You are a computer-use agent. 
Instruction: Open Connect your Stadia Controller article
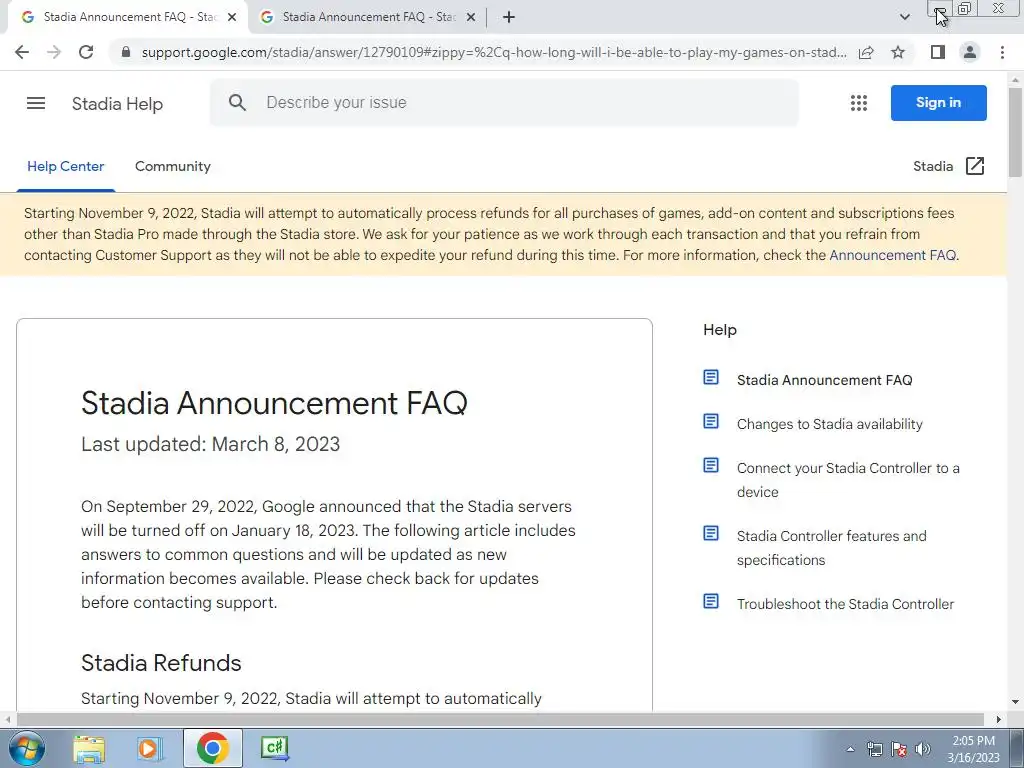tap(848, 480)
